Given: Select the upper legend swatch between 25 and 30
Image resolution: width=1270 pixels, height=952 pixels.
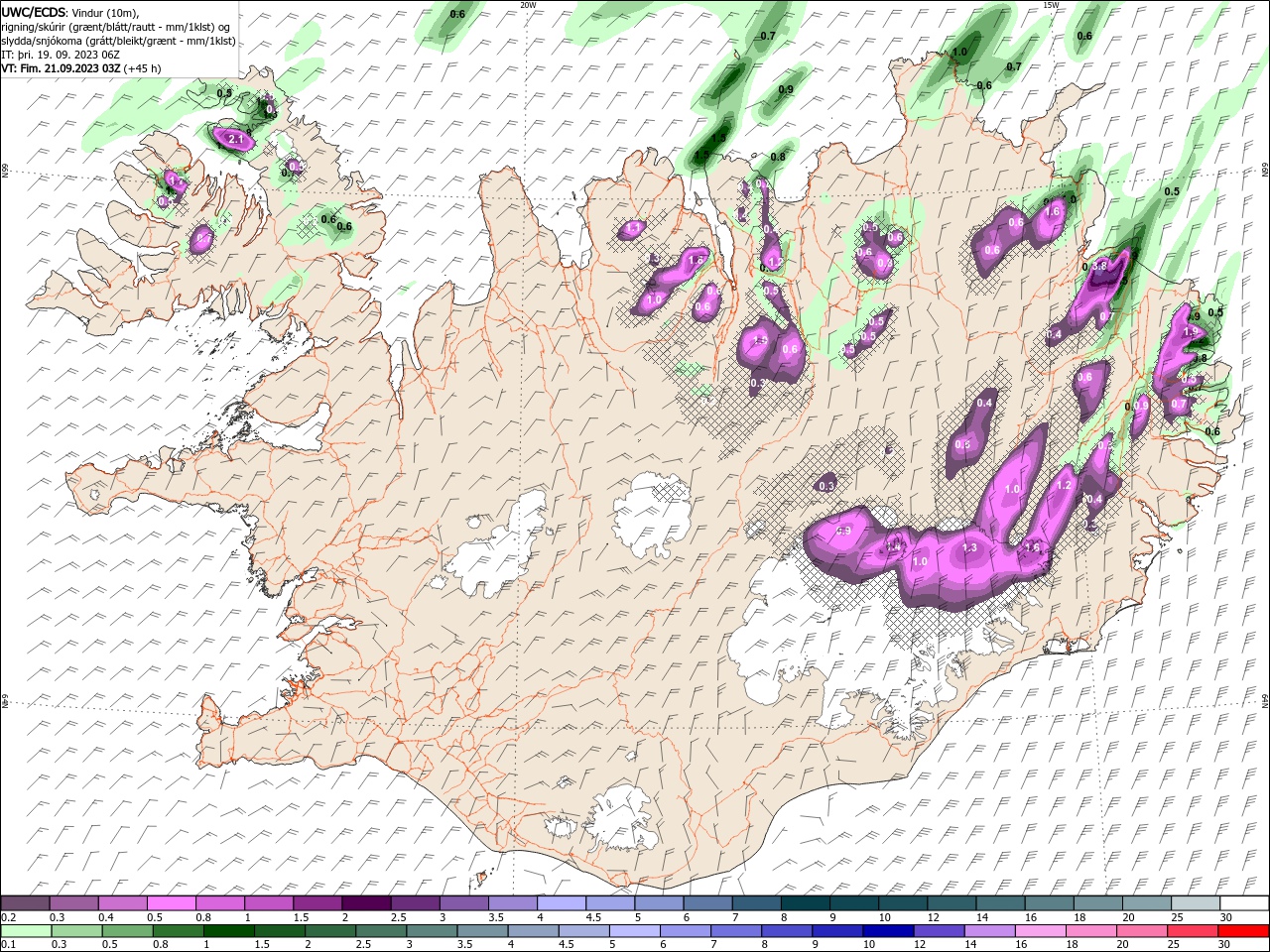Looking at the screenshot, I should [1196, 903].
